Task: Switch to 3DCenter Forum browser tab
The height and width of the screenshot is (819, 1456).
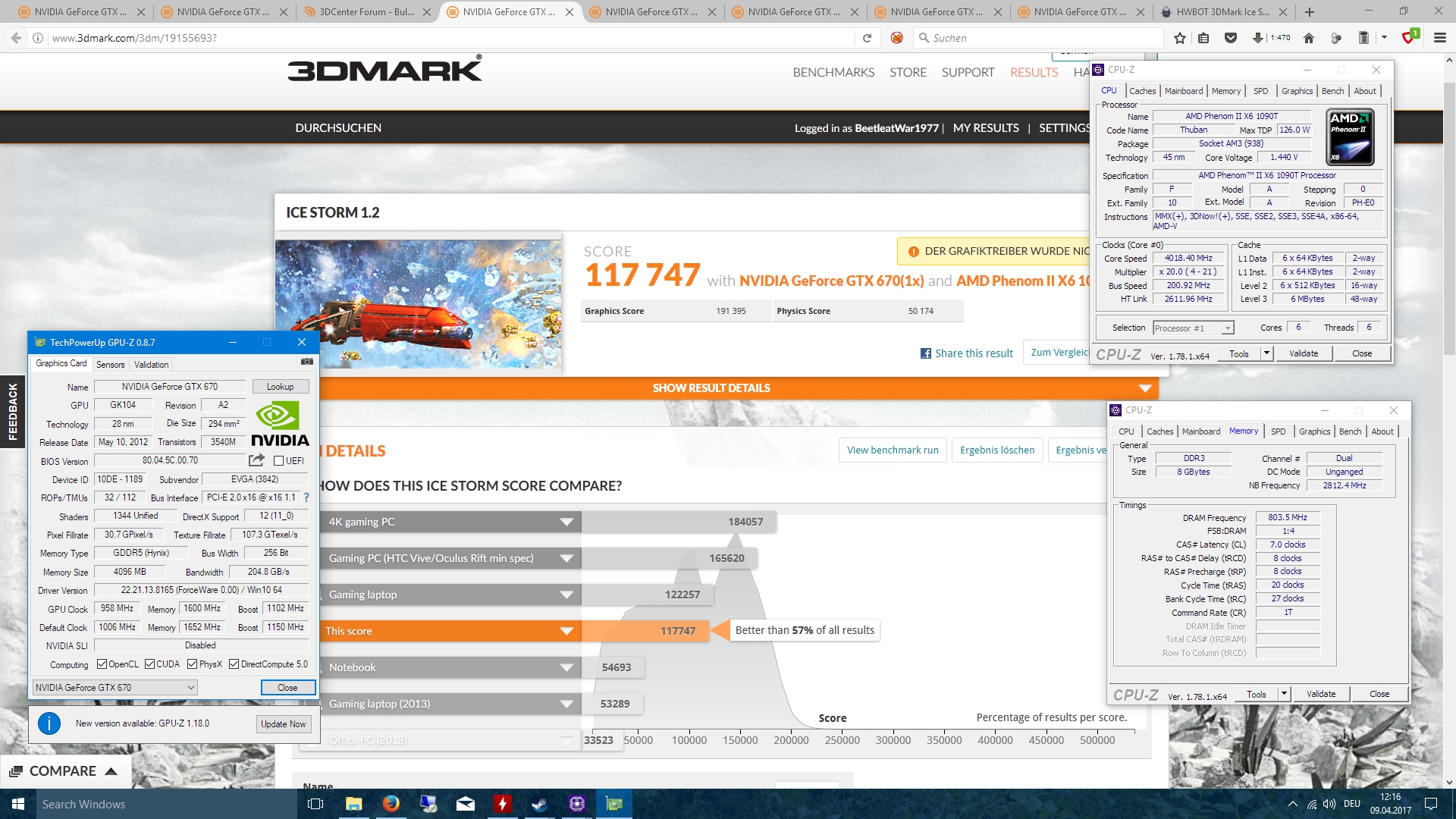Action: [x=366, y=12]
